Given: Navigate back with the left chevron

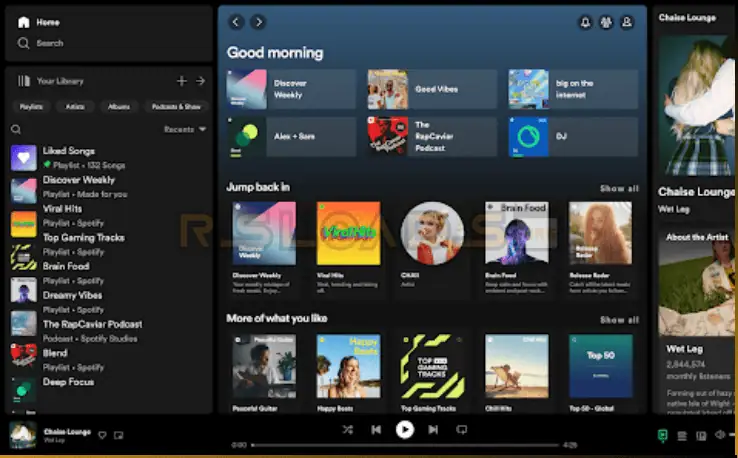Looking at the screenshot, I should click(236, 22).
